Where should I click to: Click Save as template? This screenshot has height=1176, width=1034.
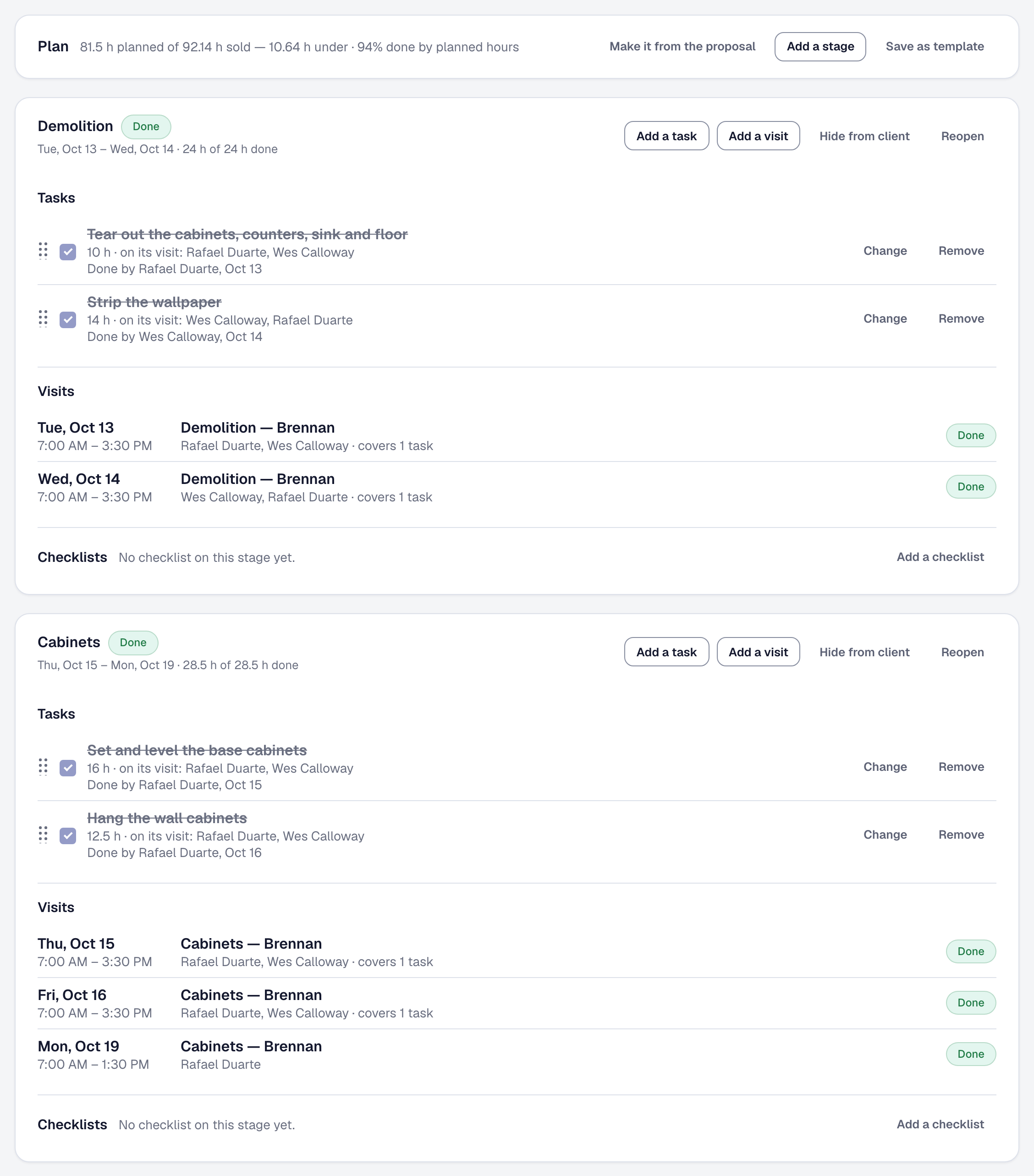click(935, 47)
